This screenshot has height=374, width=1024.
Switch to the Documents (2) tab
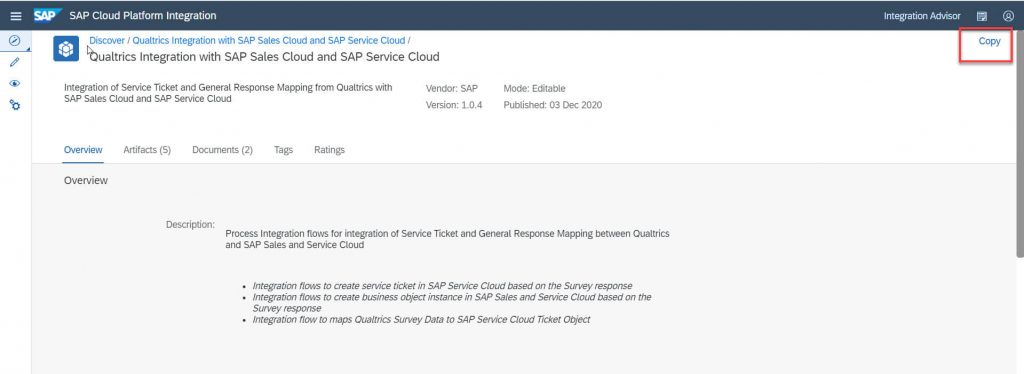pyautogui.click(x=222, y=150)
